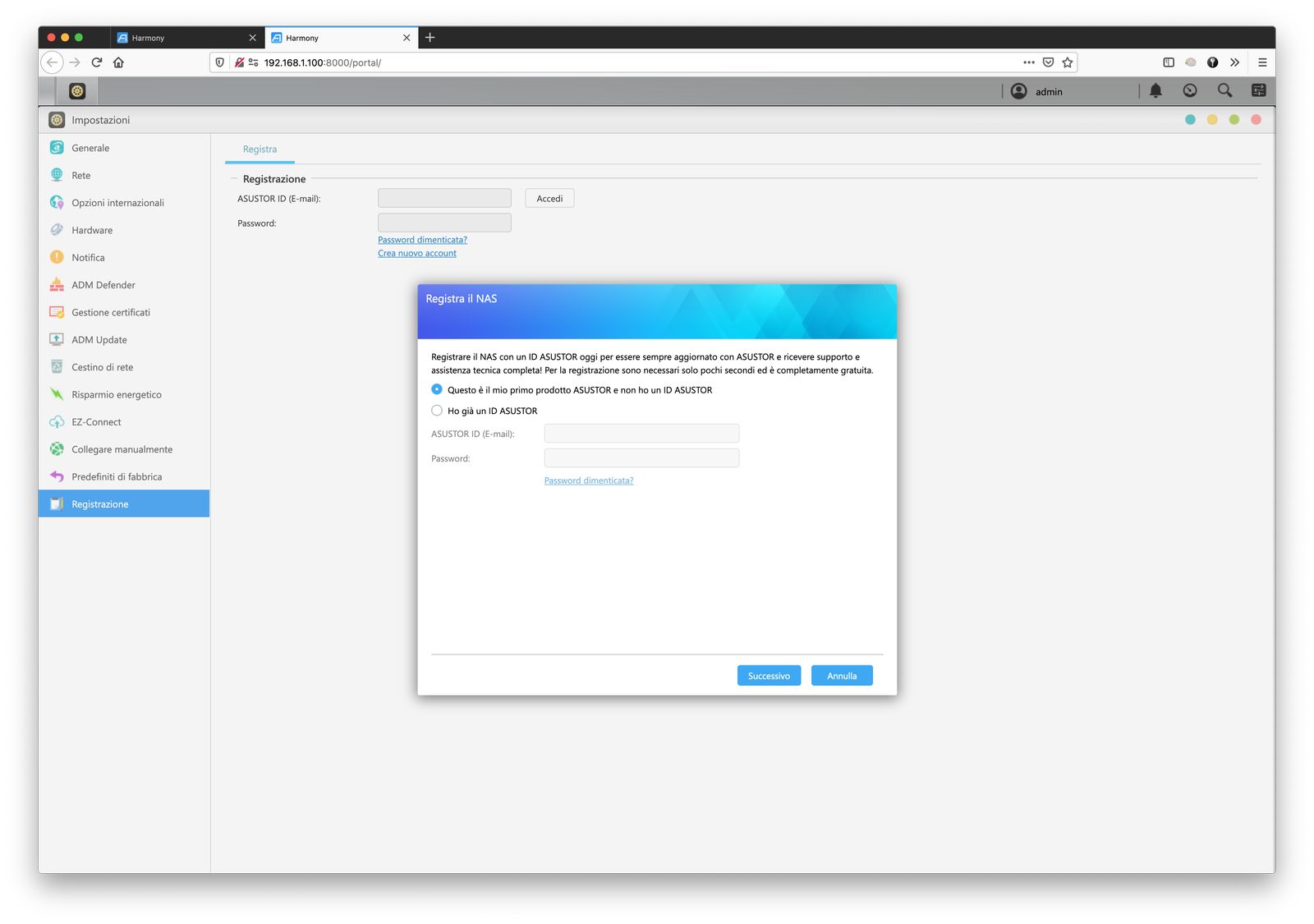The width and height of the screenshot is (1314, 924).
Task: Click the green Impostazioni window button
Action: coord(1234,120)
